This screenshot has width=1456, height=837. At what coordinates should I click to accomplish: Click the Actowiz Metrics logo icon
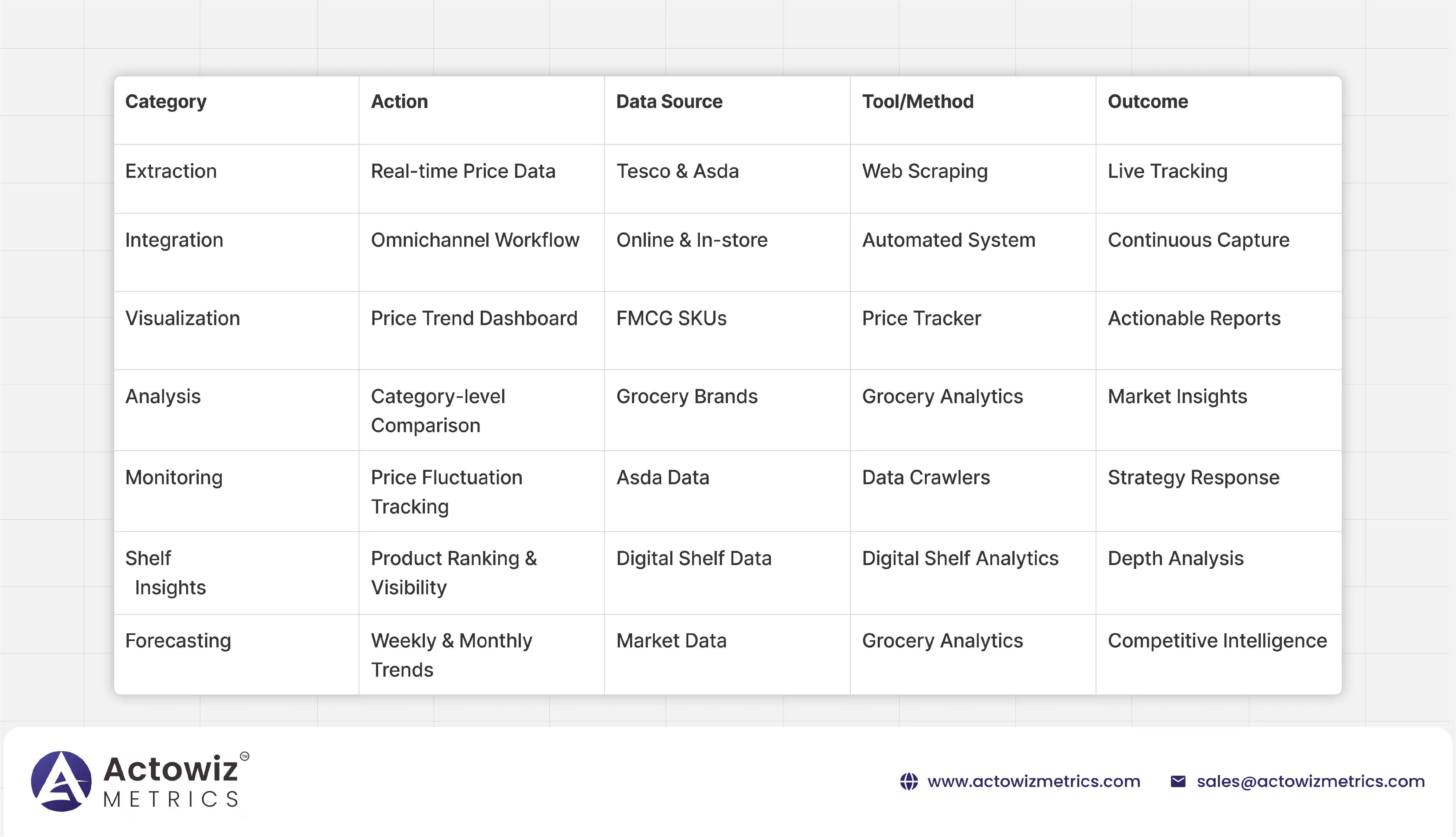61,781
